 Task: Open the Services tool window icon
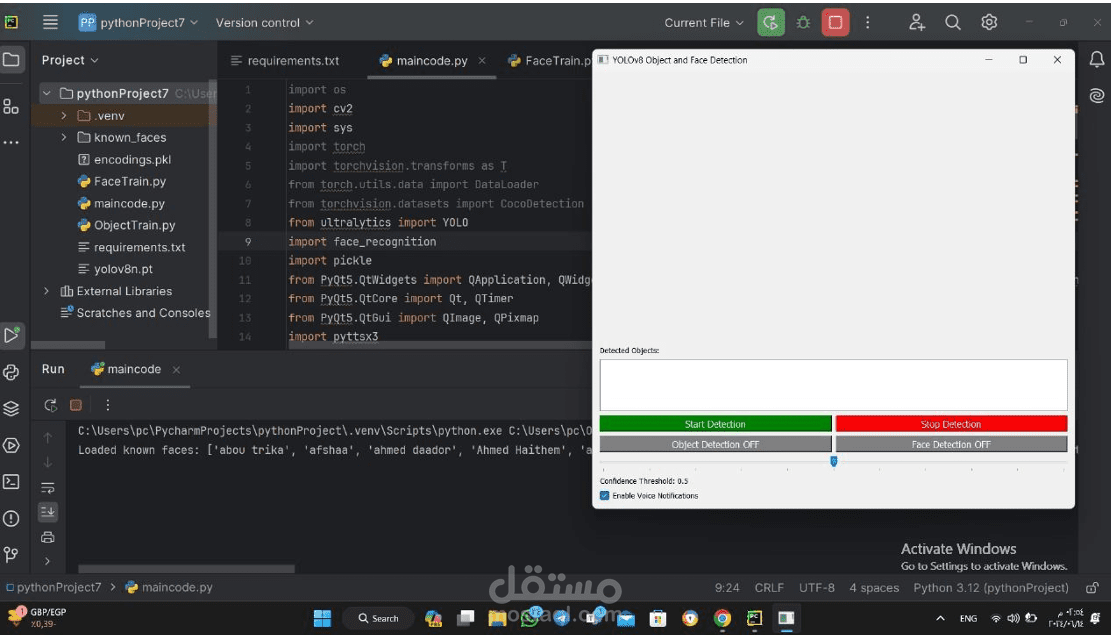[11, 445]
